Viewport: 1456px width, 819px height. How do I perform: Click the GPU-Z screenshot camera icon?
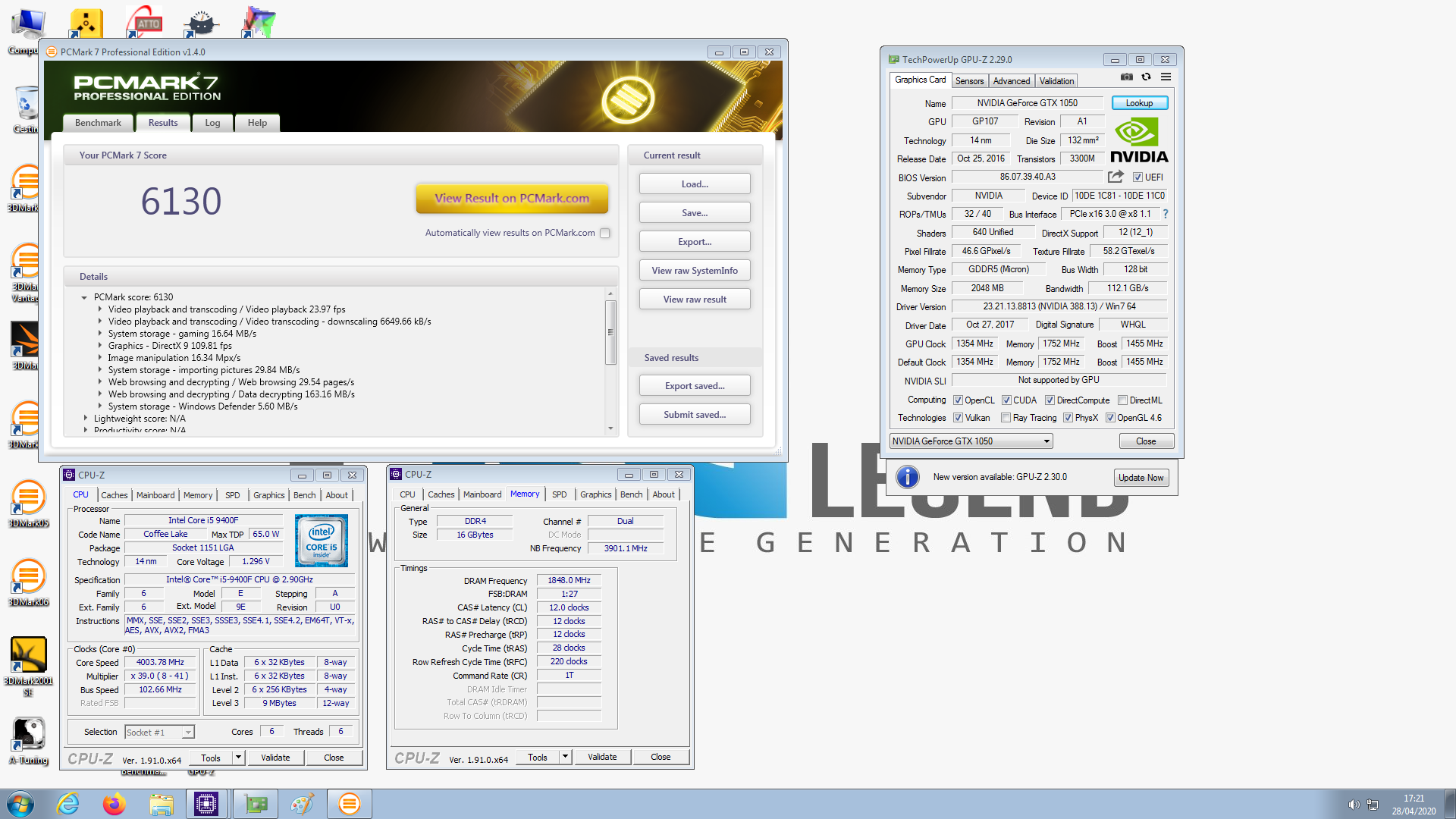click(x=1127, y=77)
